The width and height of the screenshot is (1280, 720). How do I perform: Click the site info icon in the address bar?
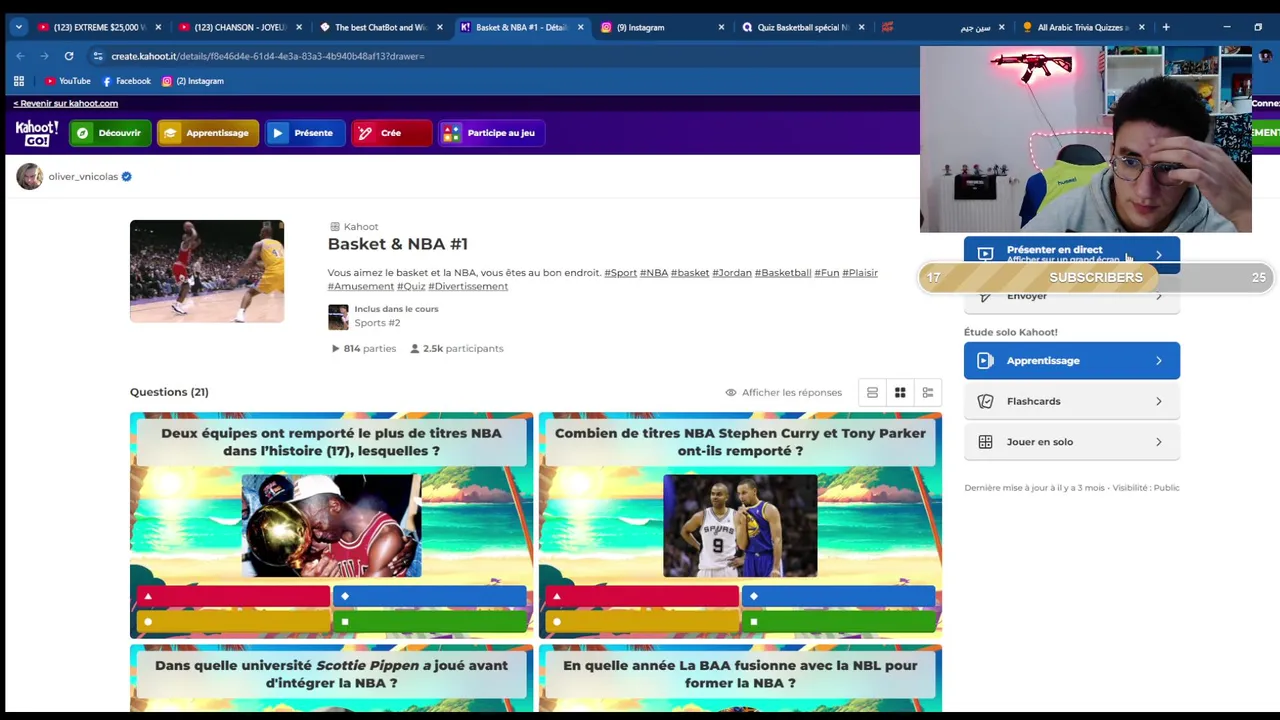pos(97,56)
